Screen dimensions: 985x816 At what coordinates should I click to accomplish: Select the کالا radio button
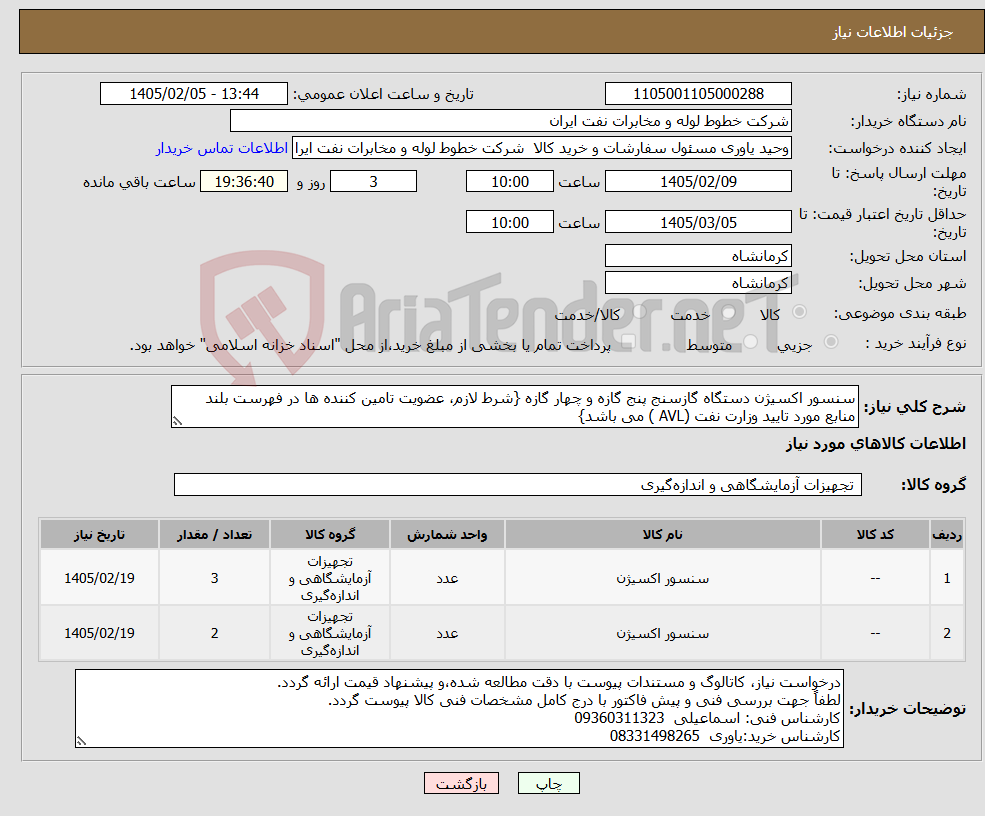point(800,312)
